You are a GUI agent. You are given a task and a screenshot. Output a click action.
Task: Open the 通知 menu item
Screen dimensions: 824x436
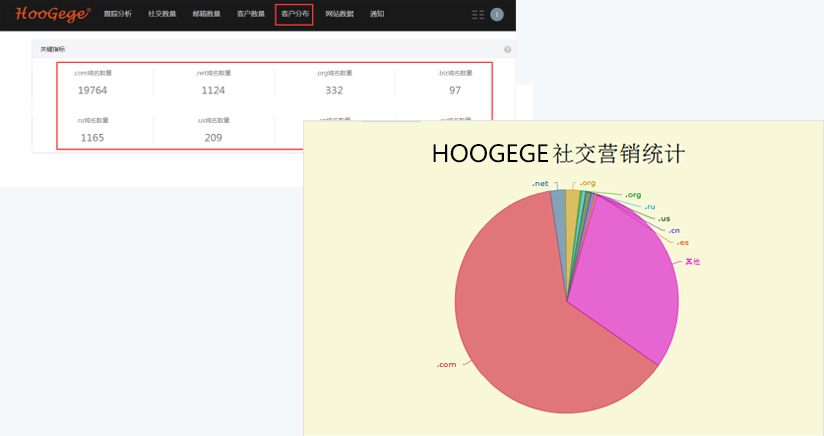point(377,14)
